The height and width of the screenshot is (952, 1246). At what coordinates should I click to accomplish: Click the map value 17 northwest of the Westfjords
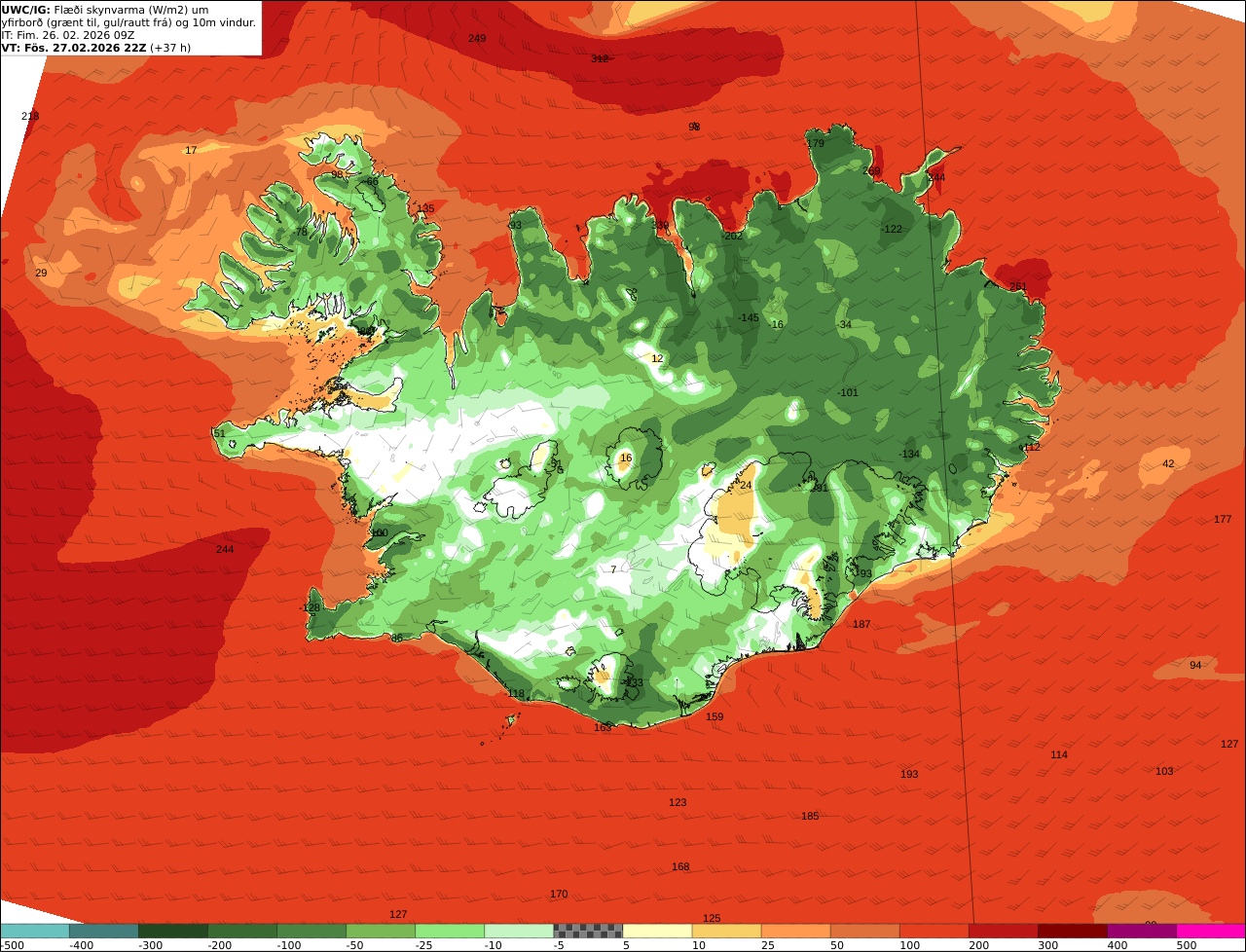tap(191, 150)
